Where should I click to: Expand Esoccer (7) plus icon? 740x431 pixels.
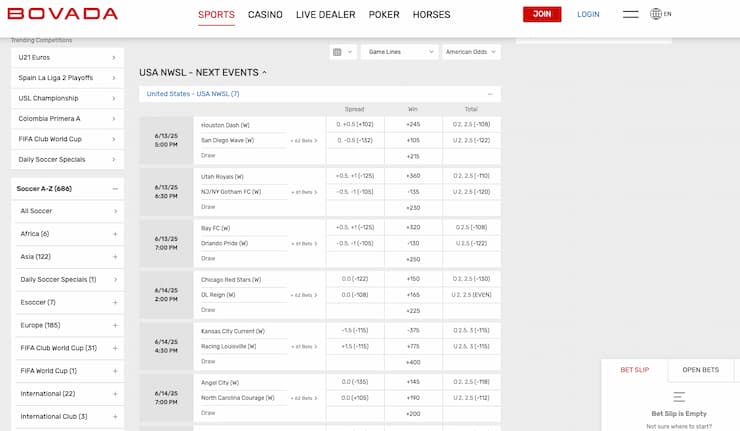[x=115, y=303]
